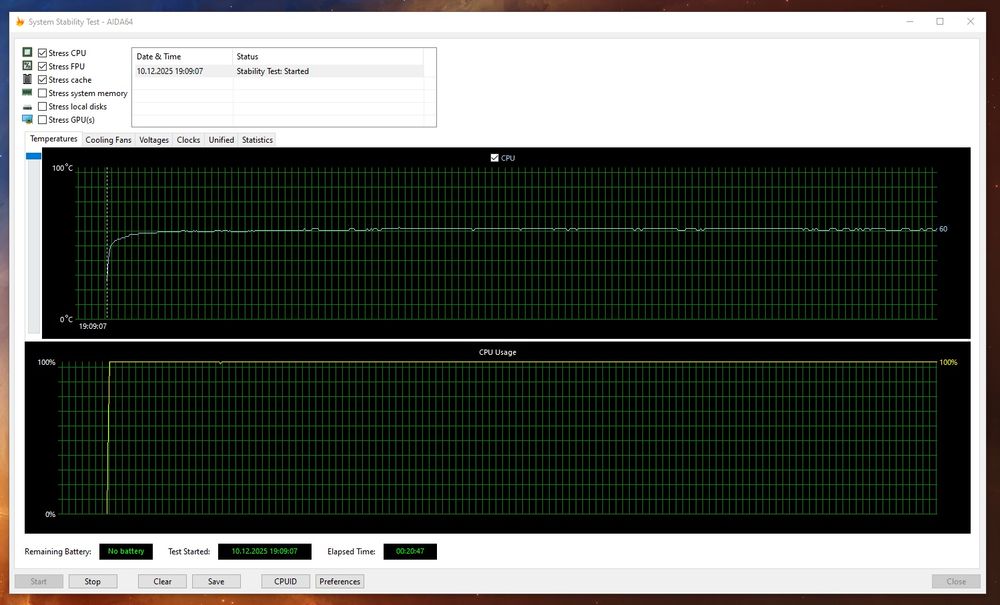Click the Status column header

(328, 56)
